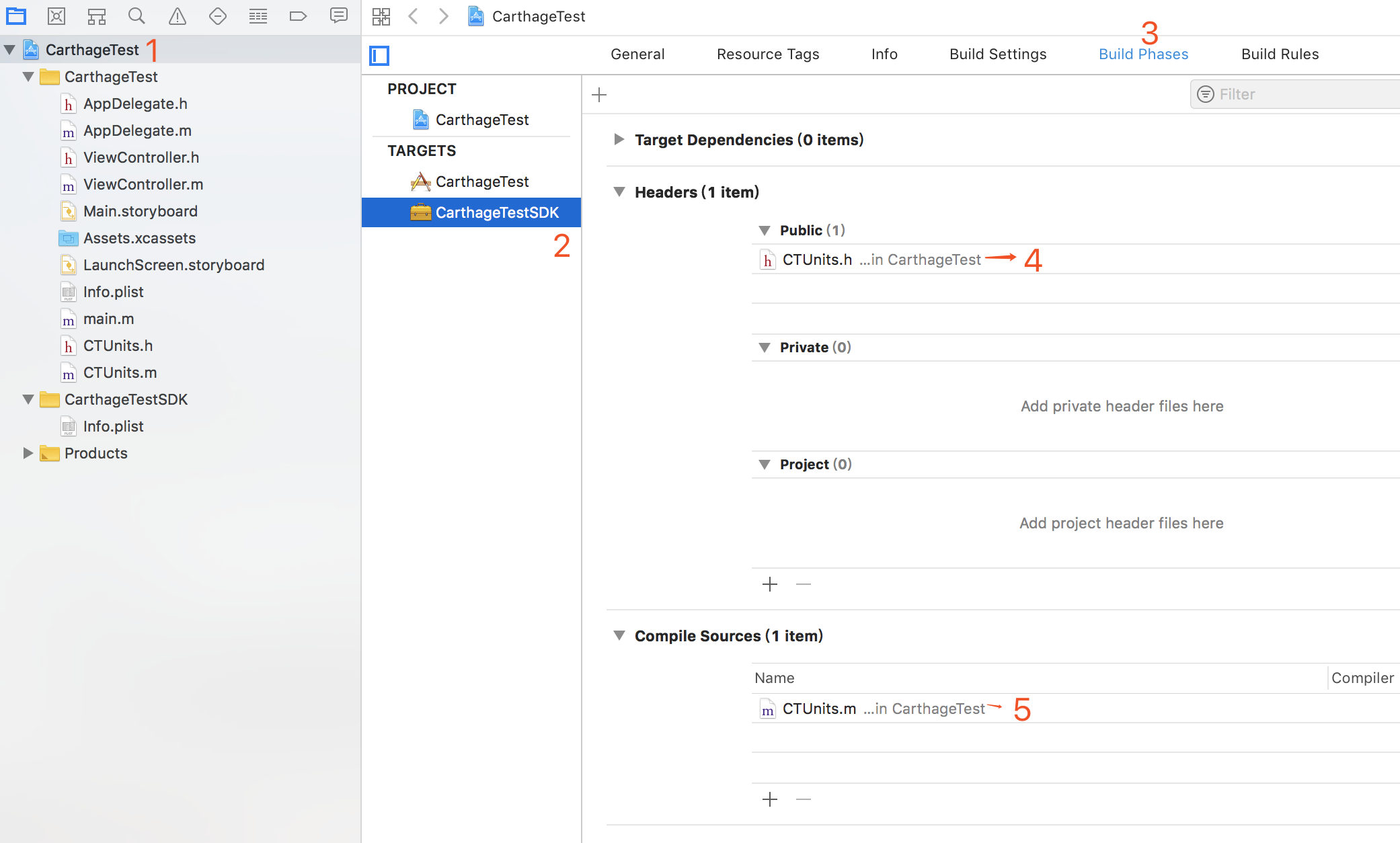This screenshot has height=843, width=1400.
Task: Go forward in editor history
Action: coord(443,16)
